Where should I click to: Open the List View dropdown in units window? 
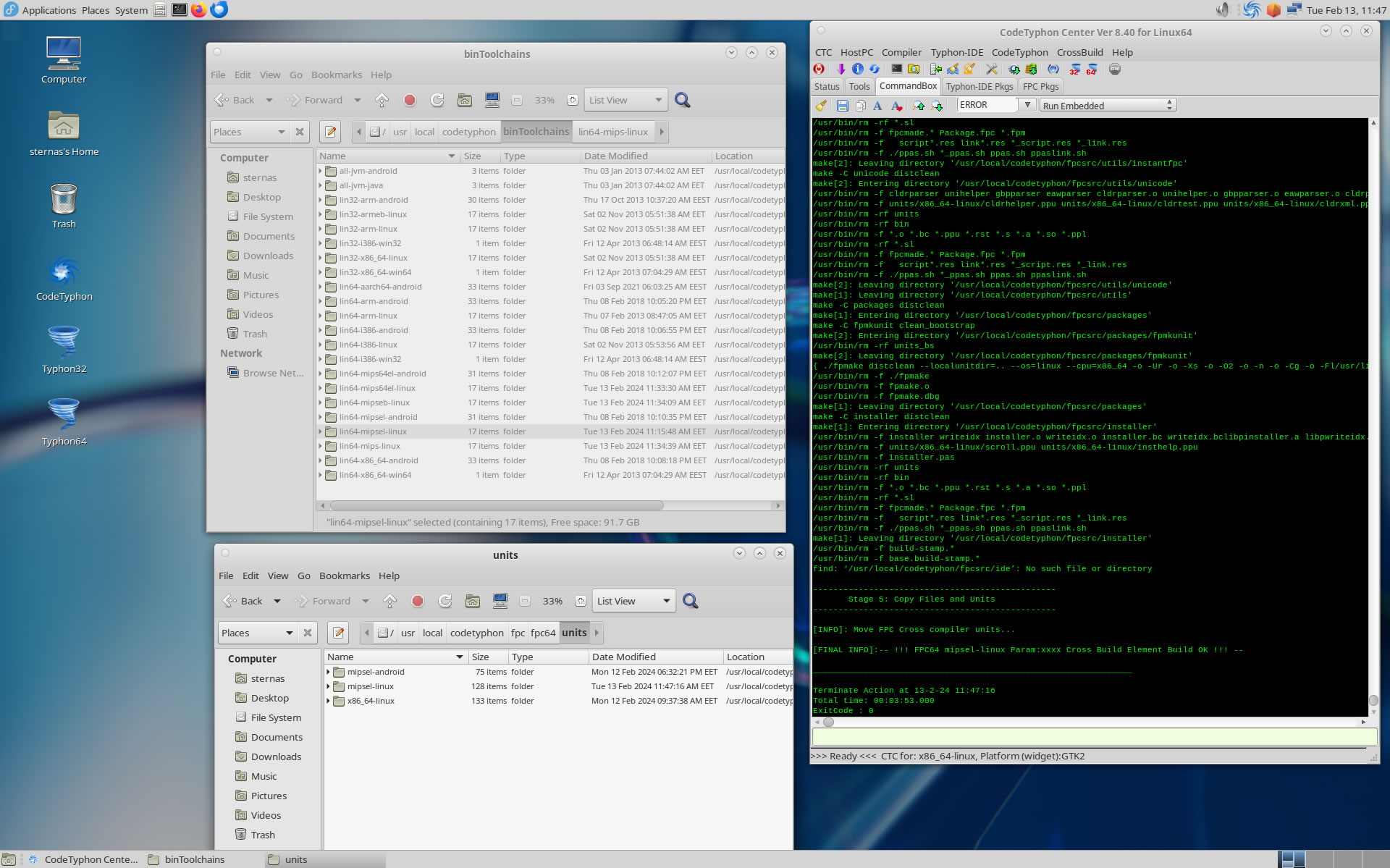633,602
